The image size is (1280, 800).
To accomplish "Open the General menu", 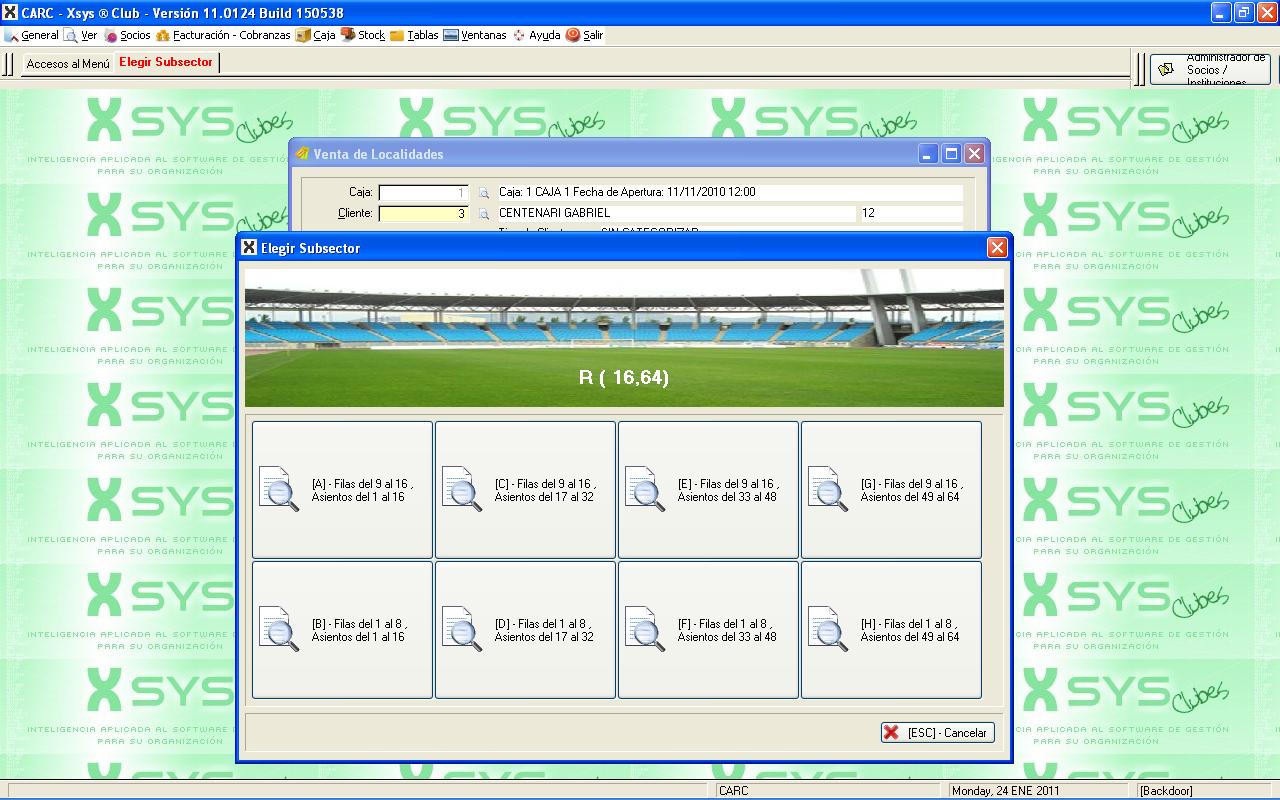I will 32,35.
